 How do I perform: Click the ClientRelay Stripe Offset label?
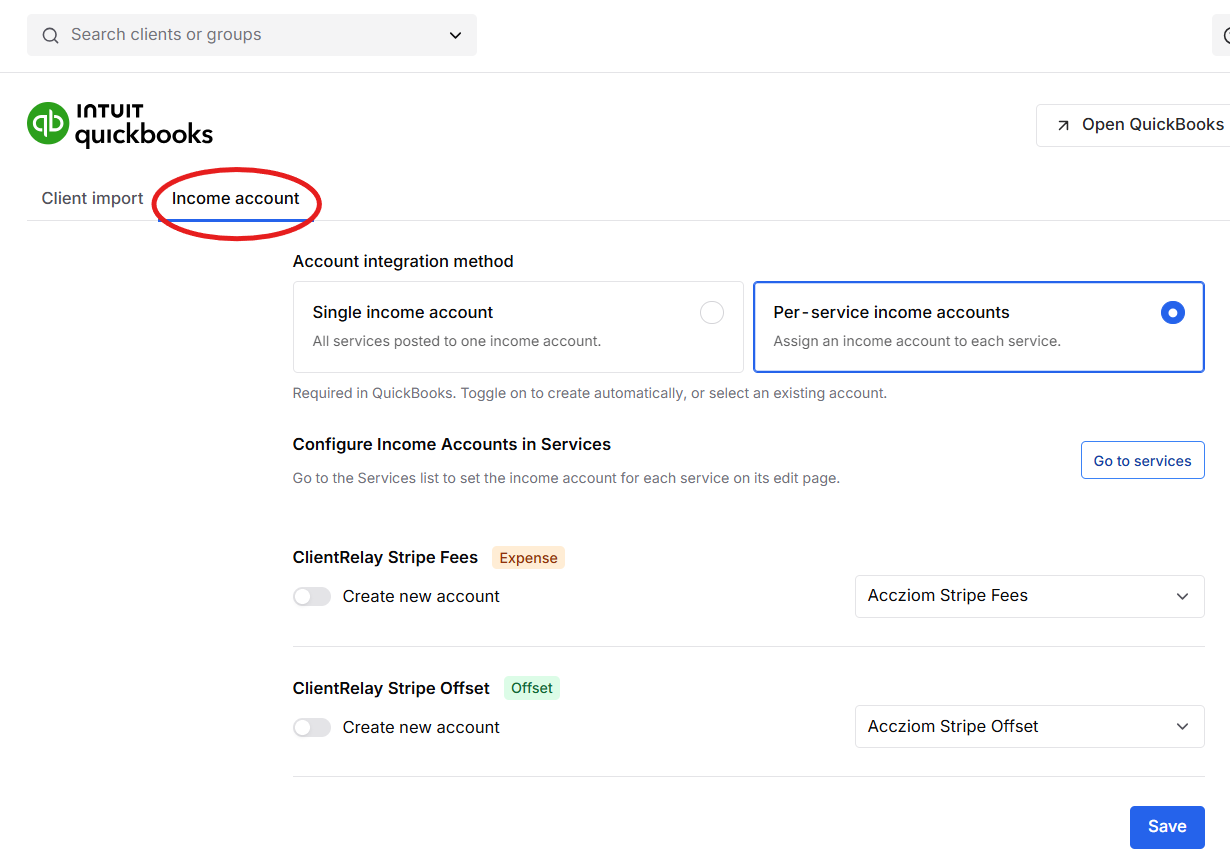(x=391, y=688)
